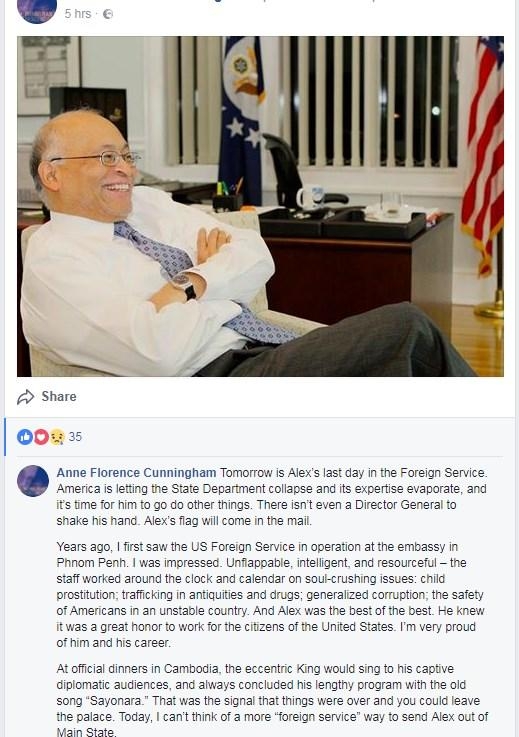Image resolution: width=519 pixels, height=737 pixels.
Task: Click the paragraph starting 'At official dinners'
Action: pyautogui.click(x=272, y=700)
